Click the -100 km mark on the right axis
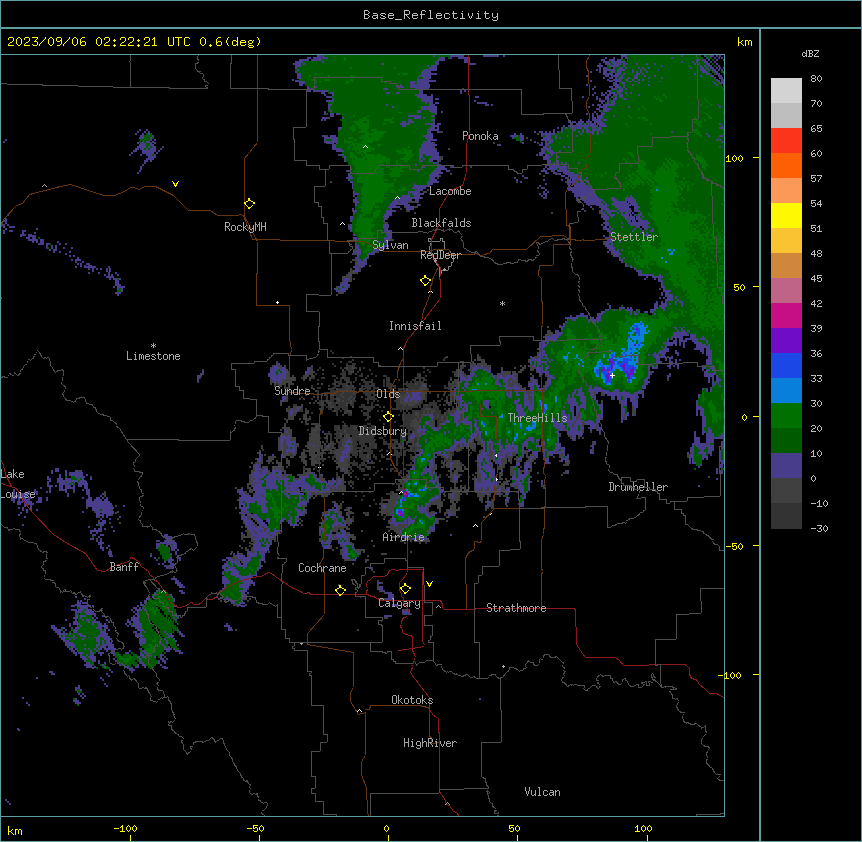The width and height of the screenshot is (862, 842). coord(731,675)
